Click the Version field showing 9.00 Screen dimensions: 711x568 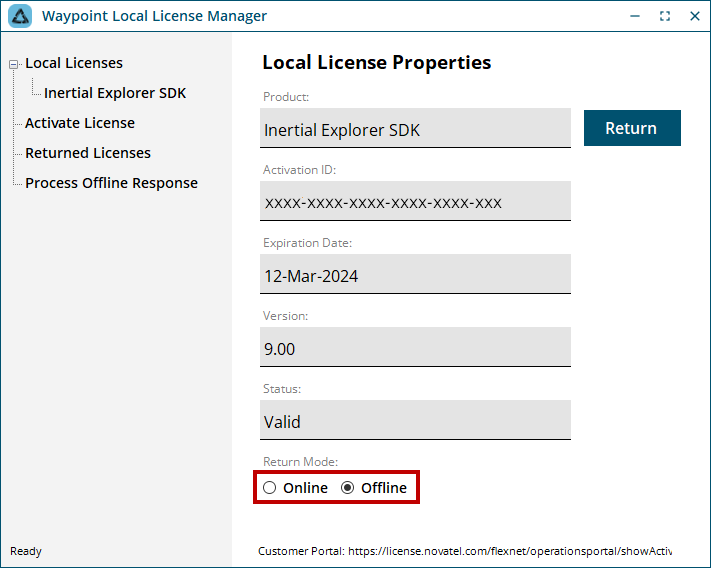pyautogui.click(x=415, y=347)
